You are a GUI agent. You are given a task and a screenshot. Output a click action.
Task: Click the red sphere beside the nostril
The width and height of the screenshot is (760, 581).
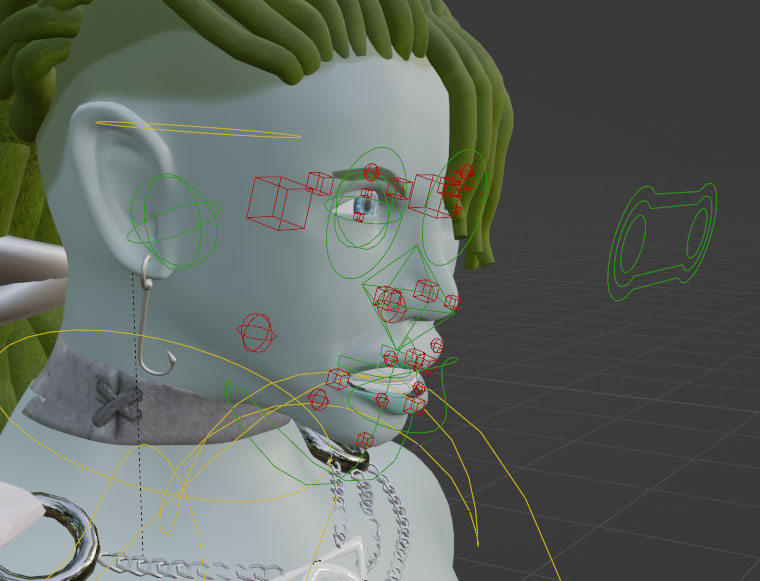388,298
